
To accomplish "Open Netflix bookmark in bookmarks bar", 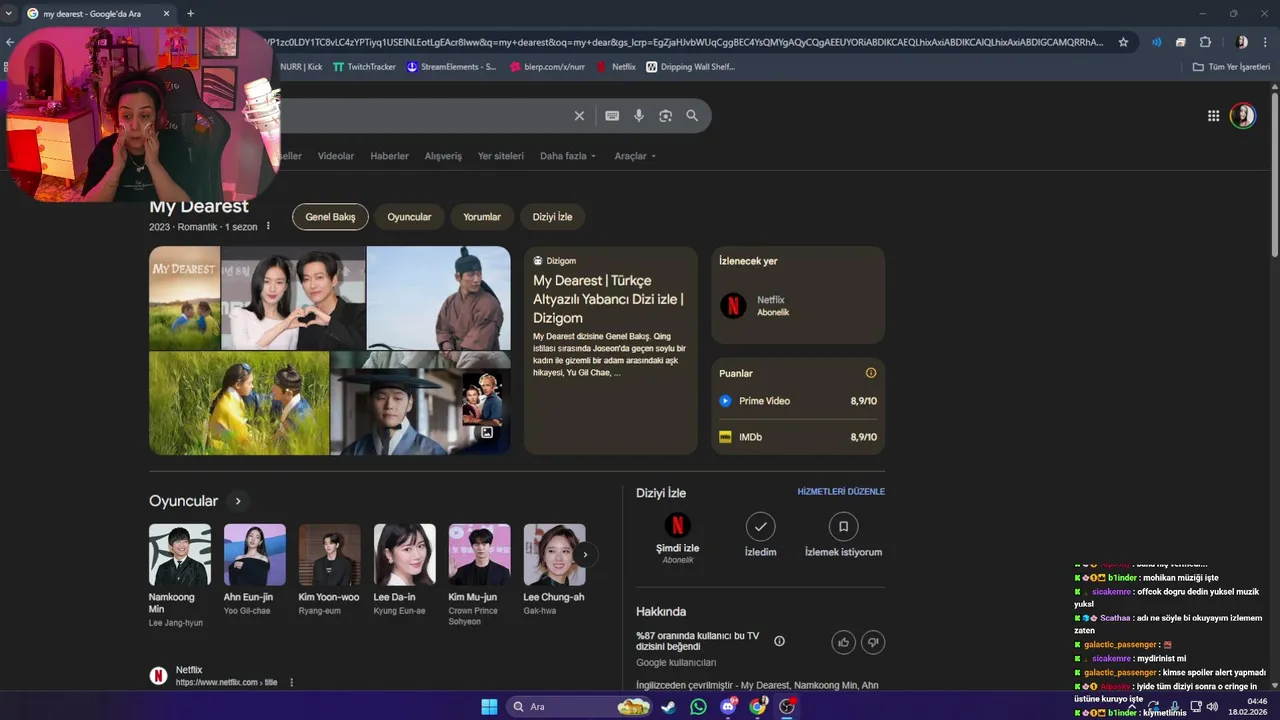I will click(616, 67).
